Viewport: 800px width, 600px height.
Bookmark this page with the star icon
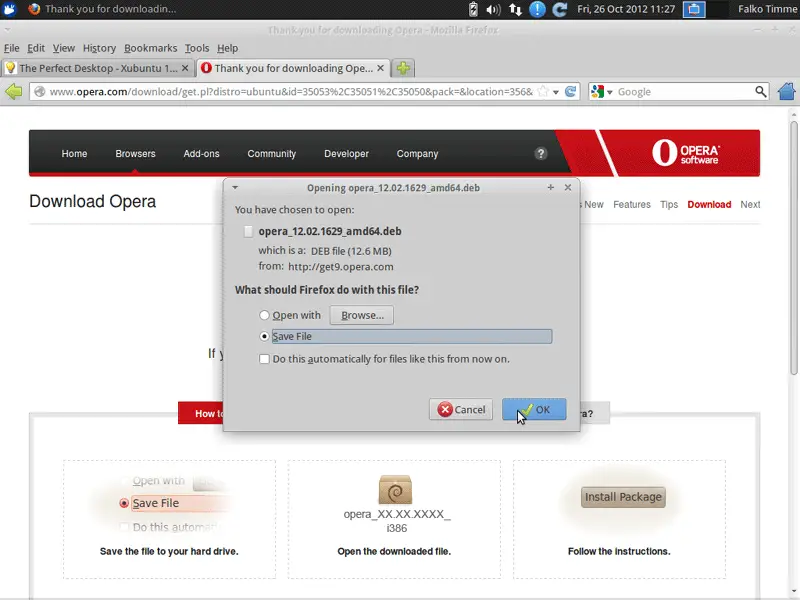pyautogui.click(x=543, y=92)
